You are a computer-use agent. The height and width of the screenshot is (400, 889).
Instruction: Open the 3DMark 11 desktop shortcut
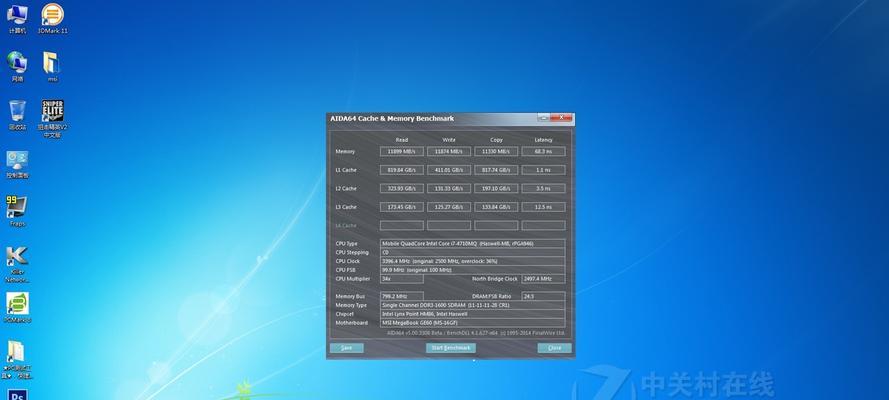tap(53, 18)
